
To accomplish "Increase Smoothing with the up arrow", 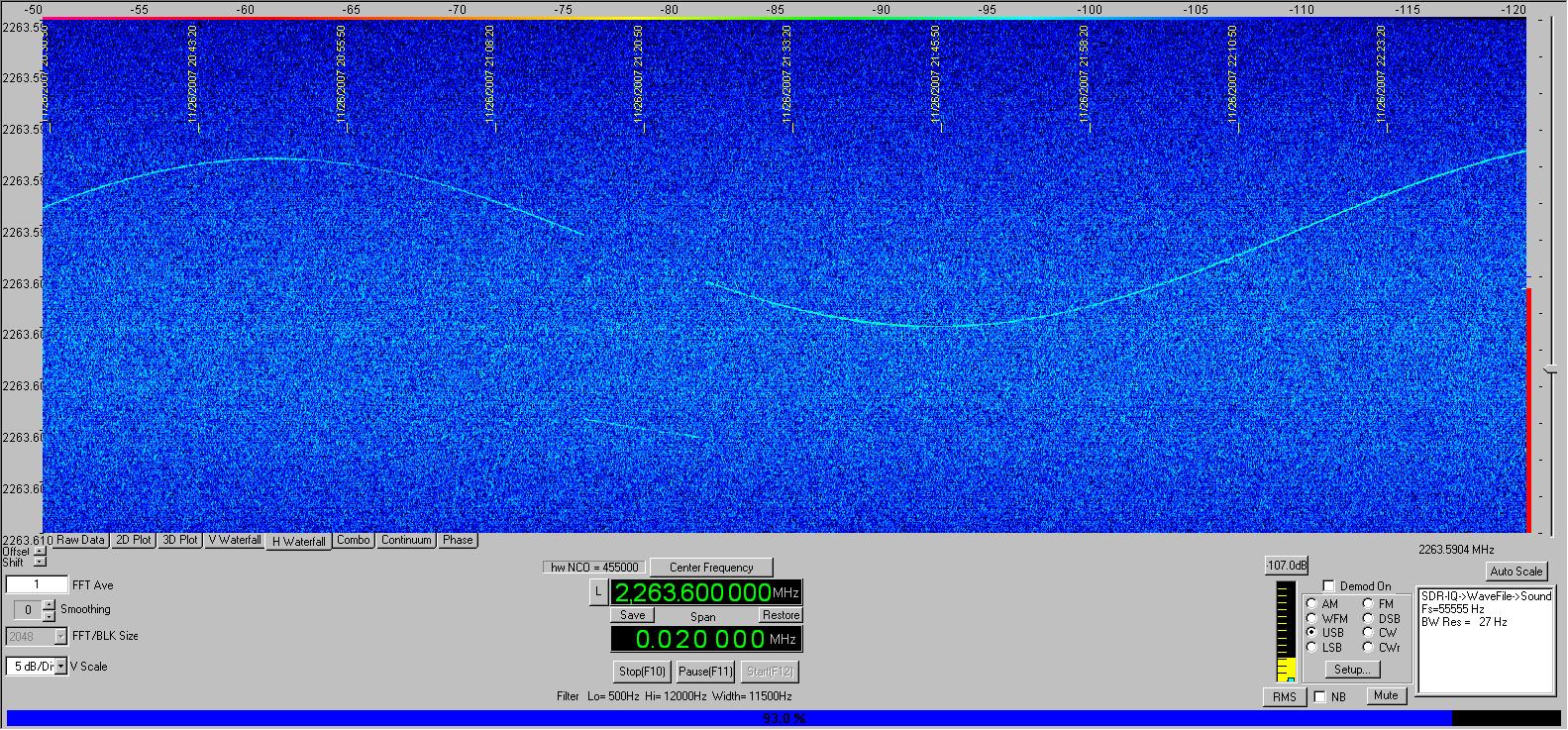I will 50,604.
